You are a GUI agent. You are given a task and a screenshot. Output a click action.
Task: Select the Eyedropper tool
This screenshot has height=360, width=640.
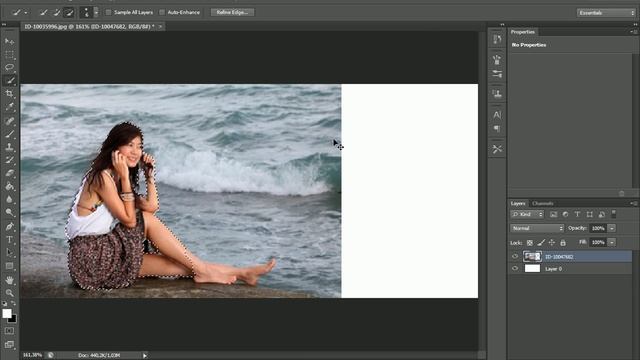click(x=9, y=107)
